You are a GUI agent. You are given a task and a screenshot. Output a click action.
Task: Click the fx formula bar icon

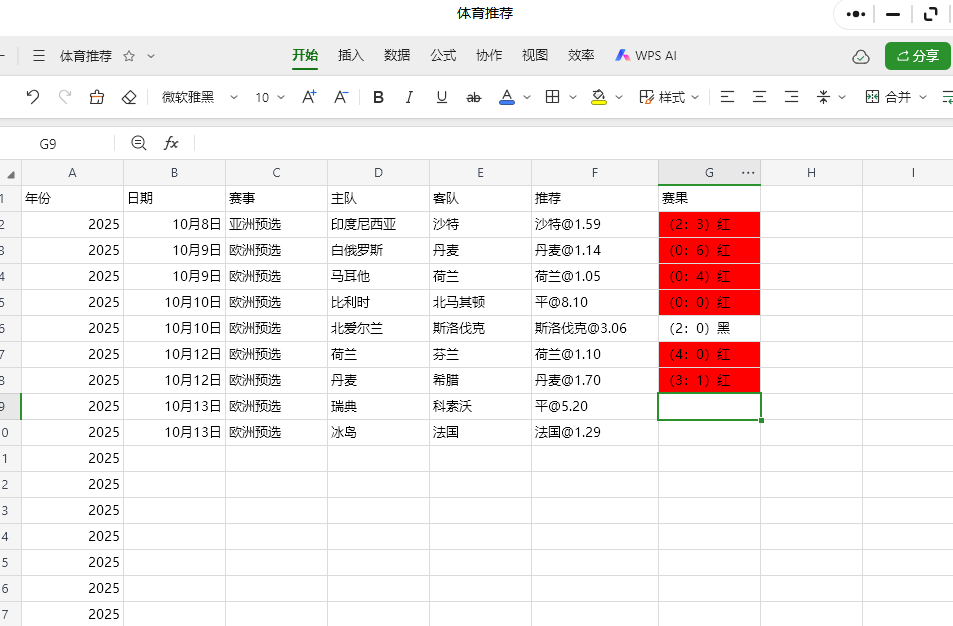point(171,143)
